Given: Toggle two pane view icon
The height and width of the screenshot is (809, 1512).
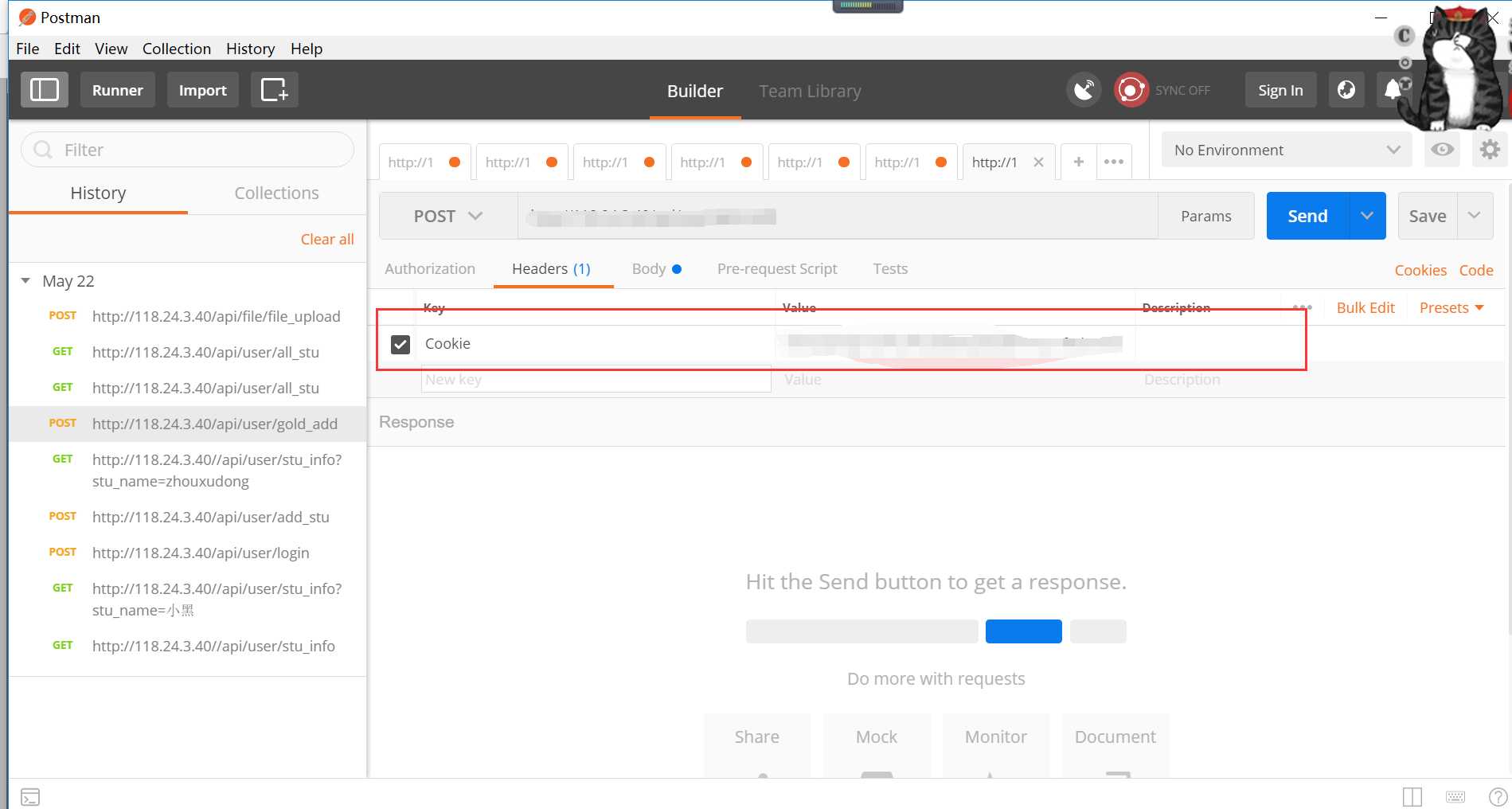Looking at the screenshot, I should tap(1412, 797).
